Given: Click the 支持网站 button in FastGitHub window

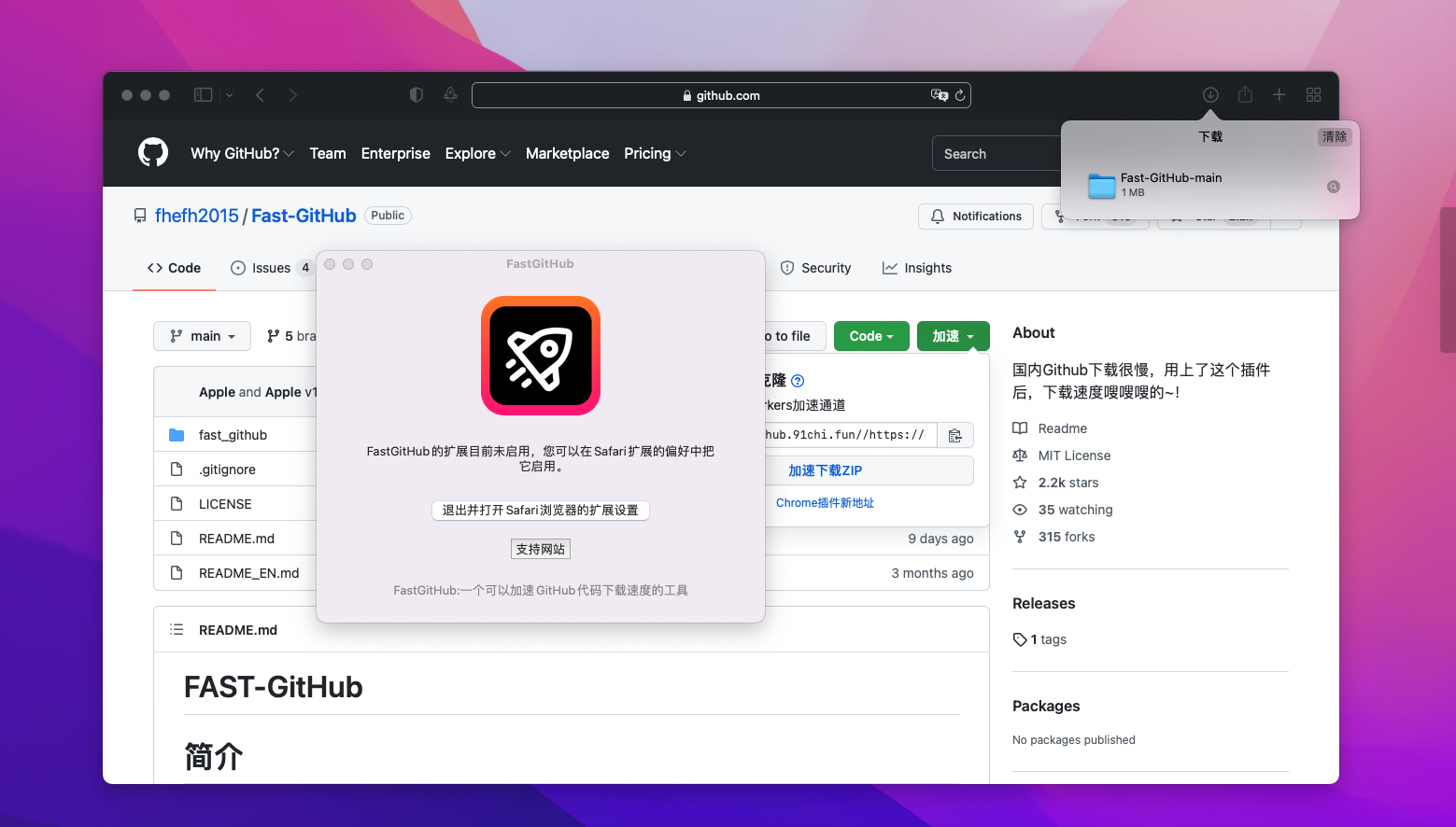Looking at the screenshot, I should (x=541, y=549).
